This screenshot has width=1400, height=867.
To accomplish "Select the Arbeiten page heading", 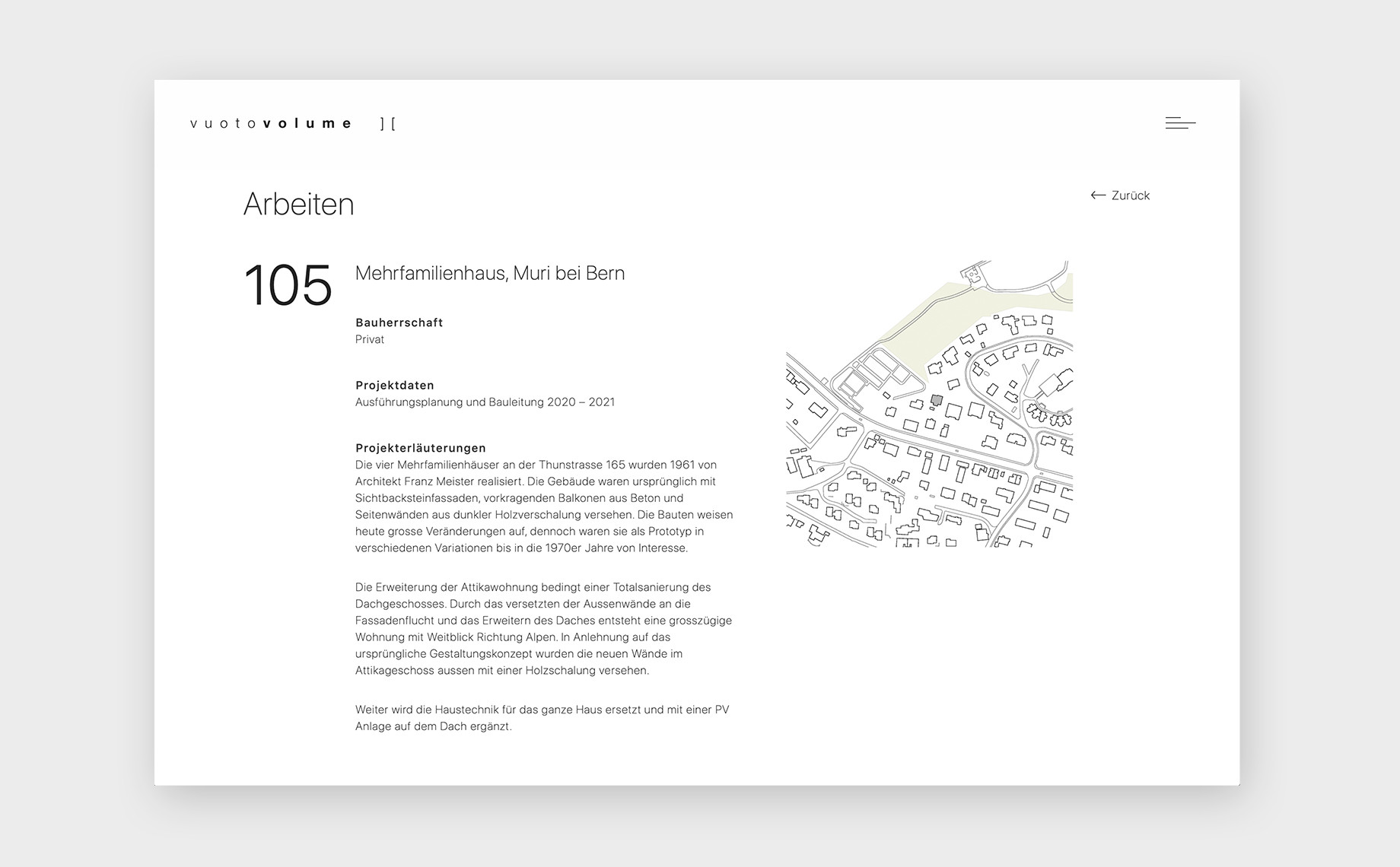I will tap(298, 204).
